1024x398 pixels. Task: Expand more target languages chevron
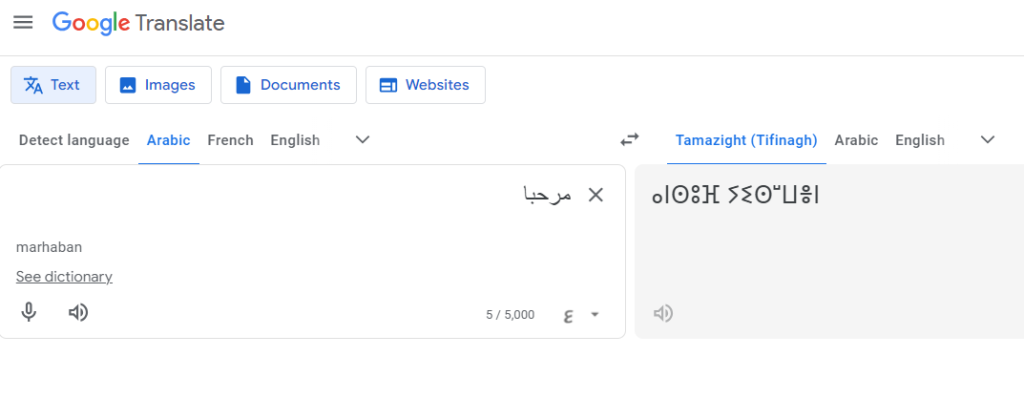point(988,140)
